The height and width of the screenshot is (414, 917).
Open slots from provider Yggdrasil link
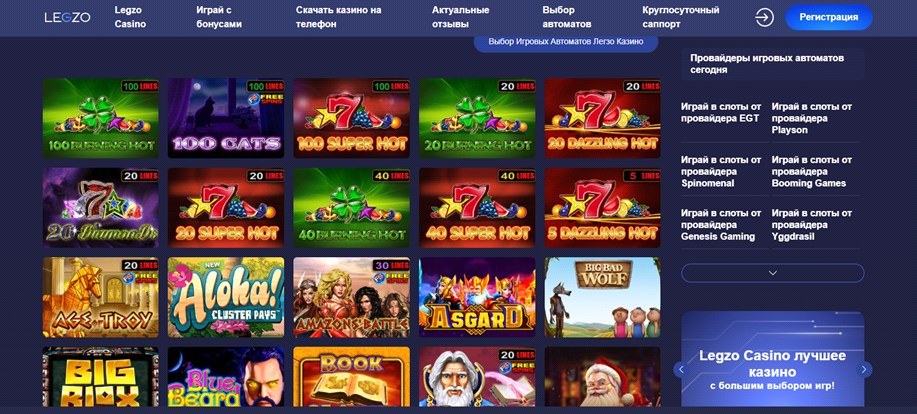coord(812,225)
